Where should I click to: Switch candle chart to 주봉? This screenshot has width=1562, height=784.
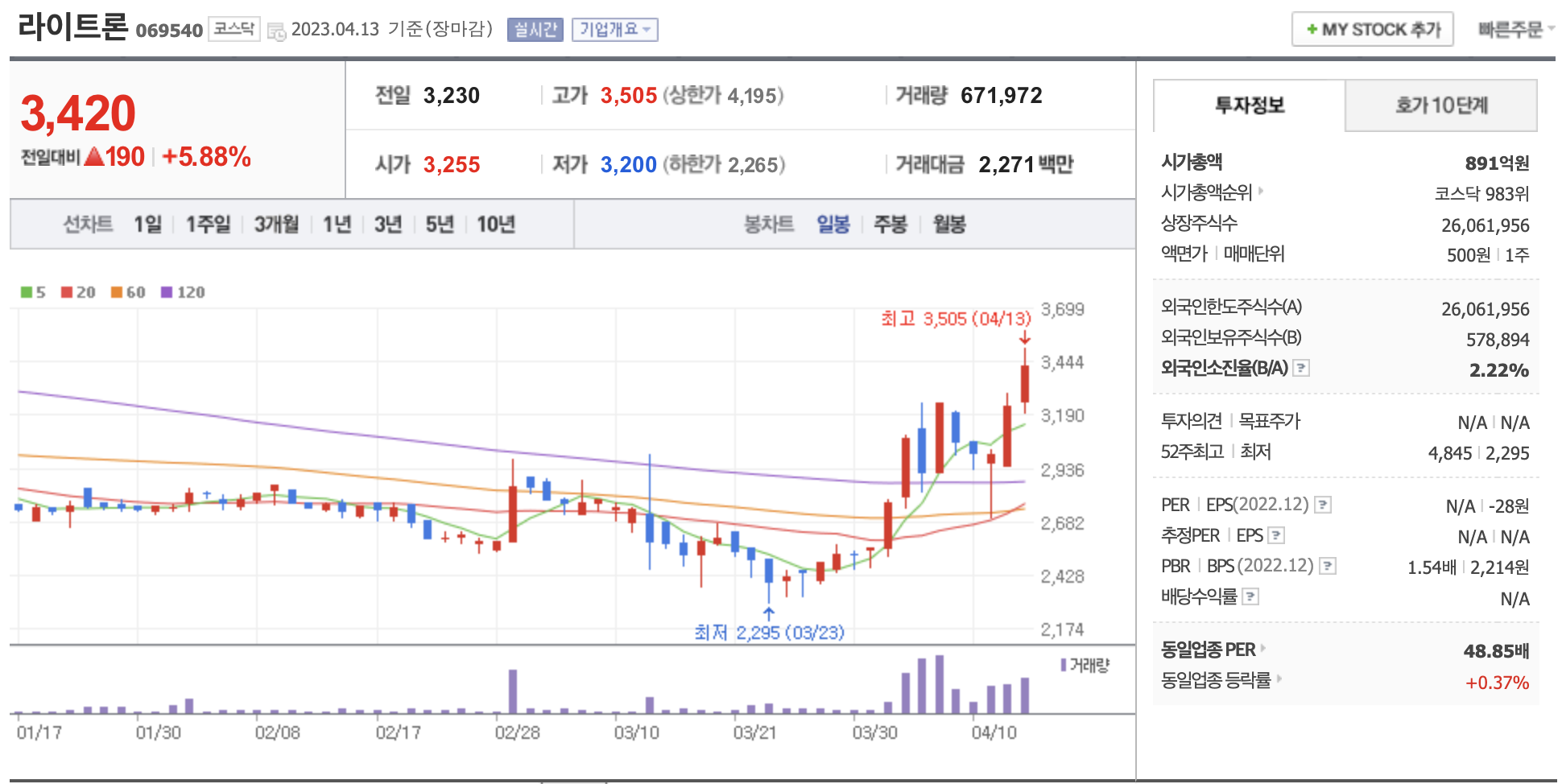(890, 225)
